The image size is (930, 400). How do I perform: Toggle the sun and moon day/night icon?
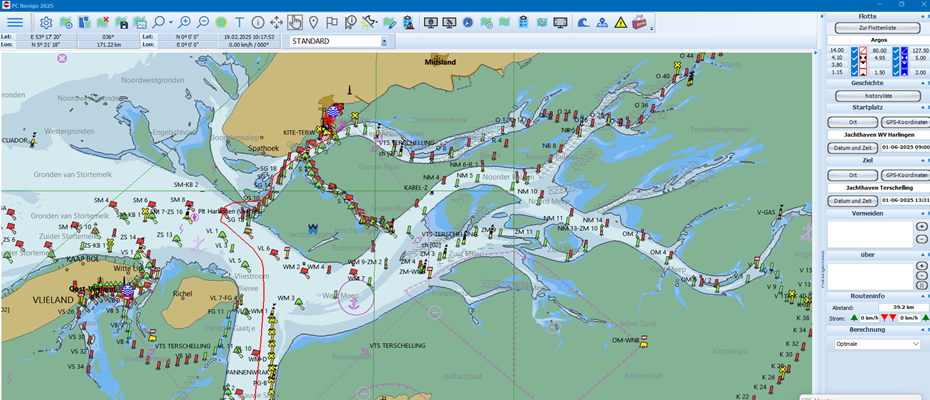[369, 23]
